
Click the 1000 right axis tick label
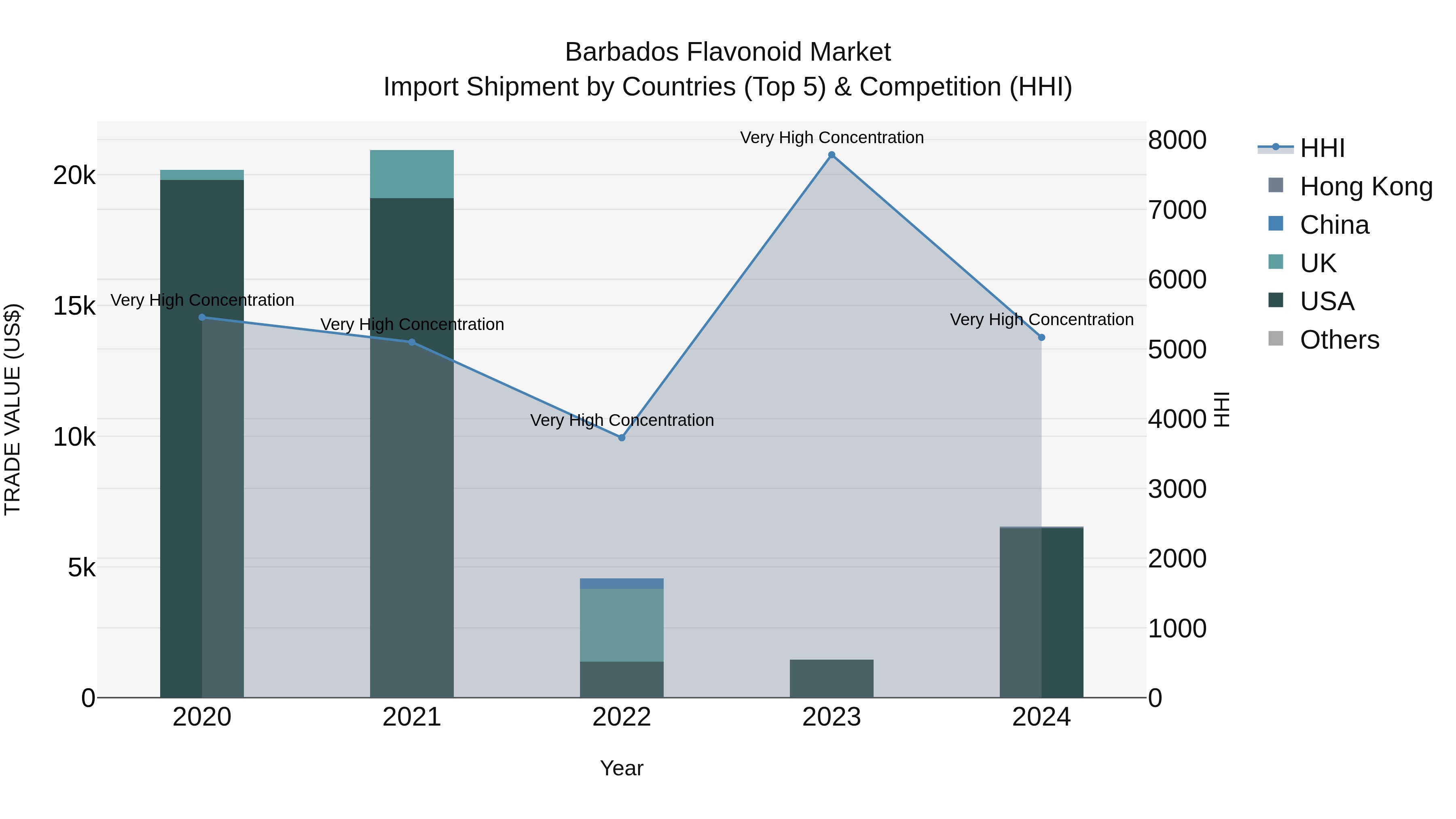click(1177, 628)
